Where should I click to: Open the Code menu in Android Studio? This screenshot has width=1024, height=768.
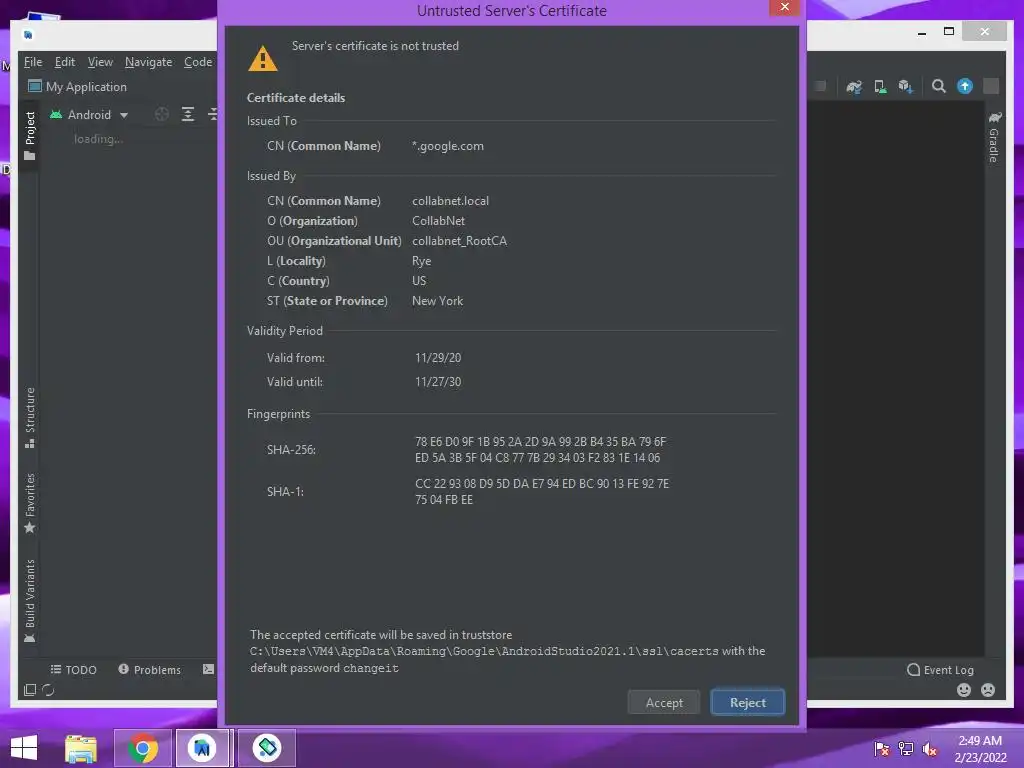(x=198, y=62)
